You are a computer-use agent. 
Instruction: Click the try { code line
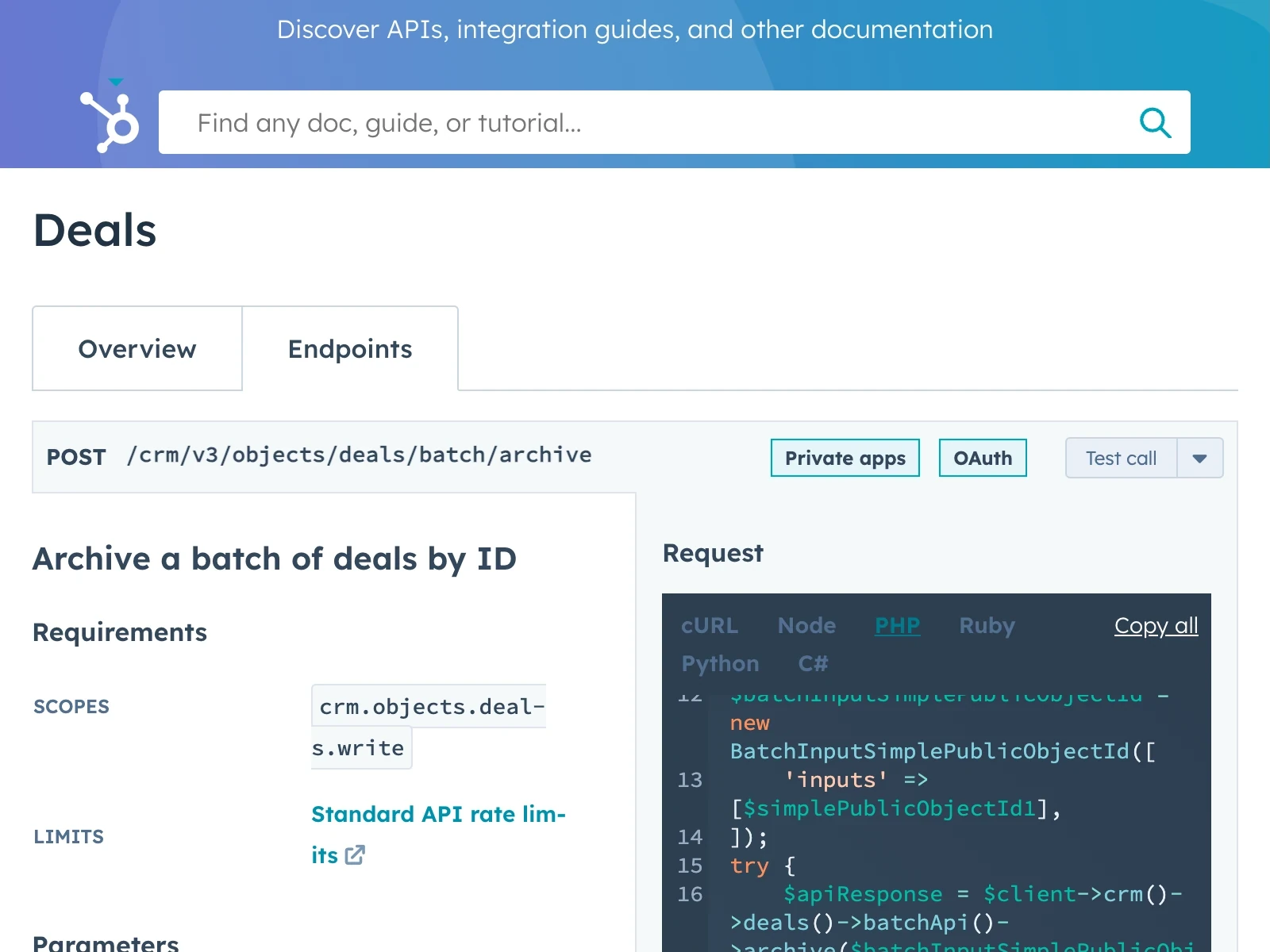pos(763,866)
